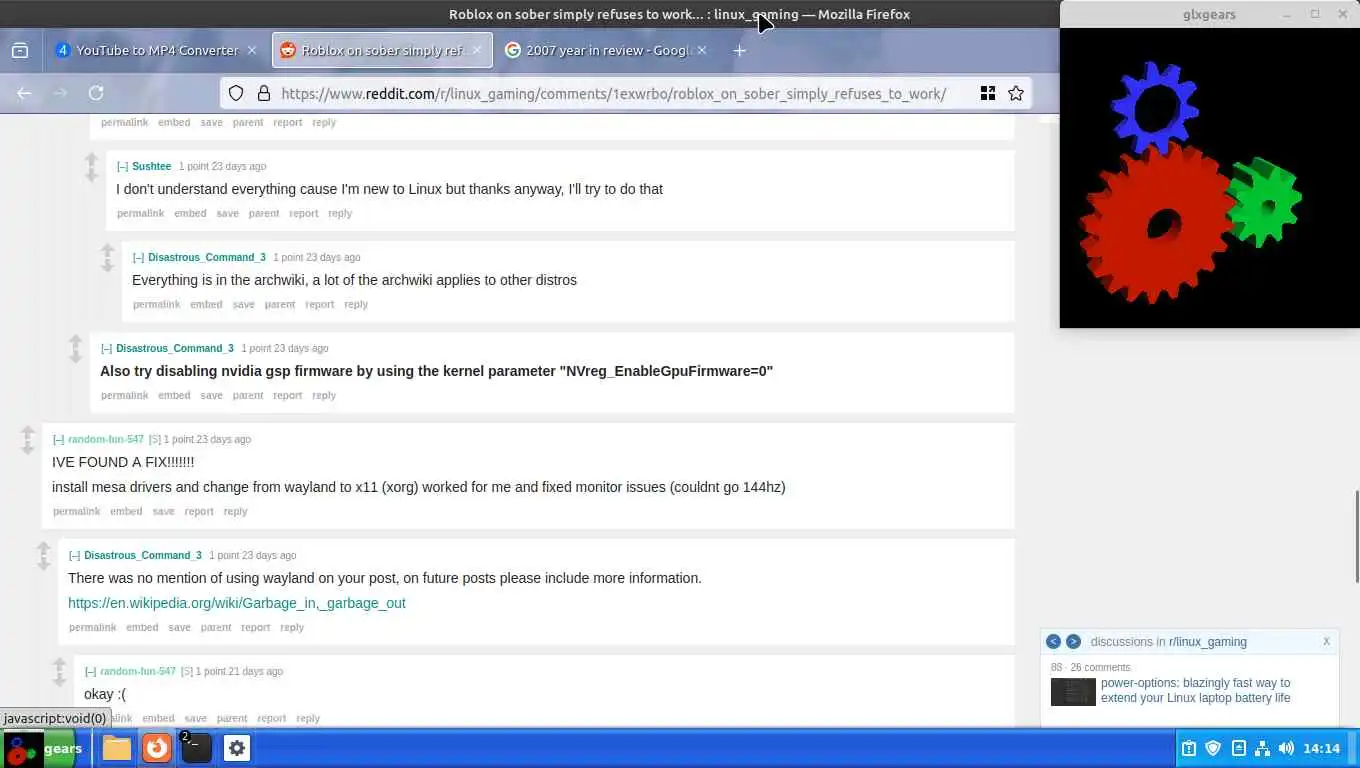View site security info via the padlock
This screenshot has height=768, width=1360.
264,93
